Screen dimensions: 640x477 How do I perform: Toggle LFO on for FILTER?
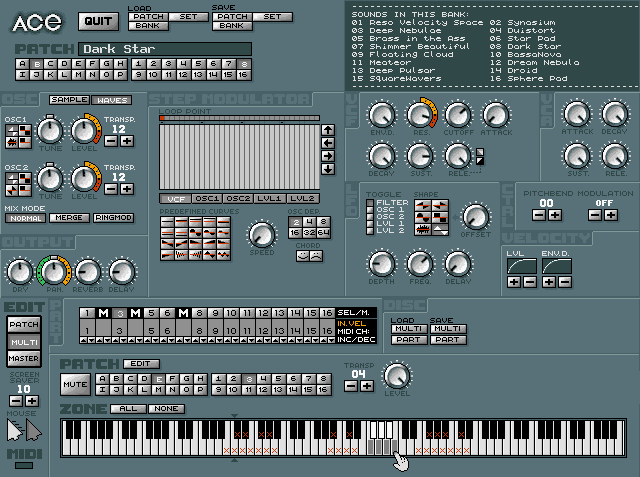point(370,203)
